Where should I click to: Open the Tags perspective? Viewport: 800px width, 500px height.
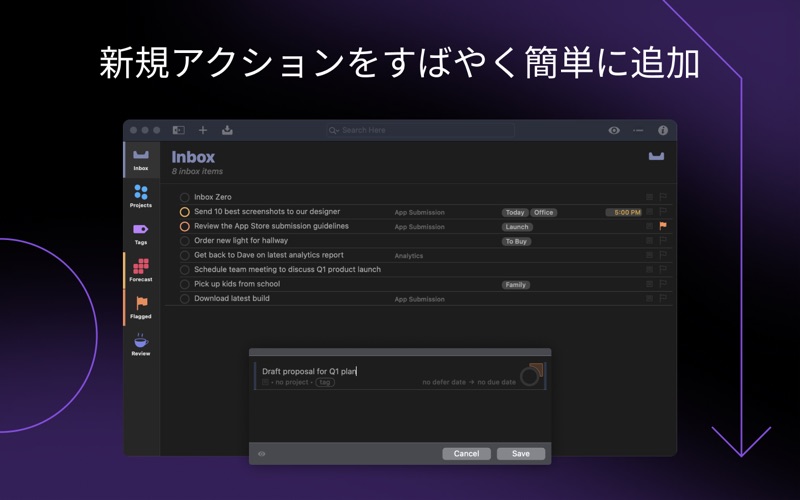[141, 234]
